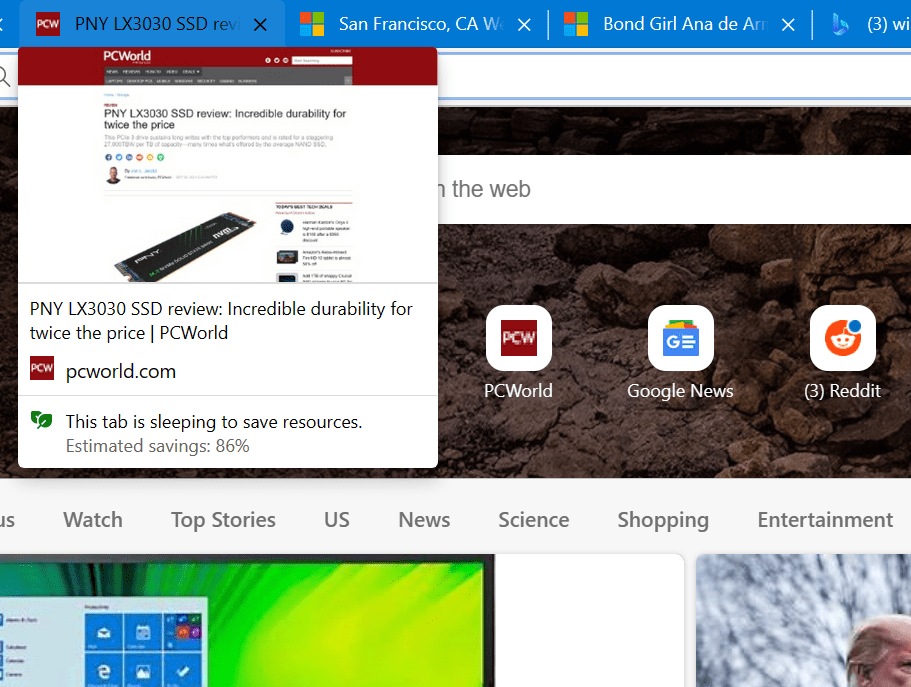The width and height of the screenshot is (911, 687).
Task: Open the Entertainment feed category
Action: [825, 520]
